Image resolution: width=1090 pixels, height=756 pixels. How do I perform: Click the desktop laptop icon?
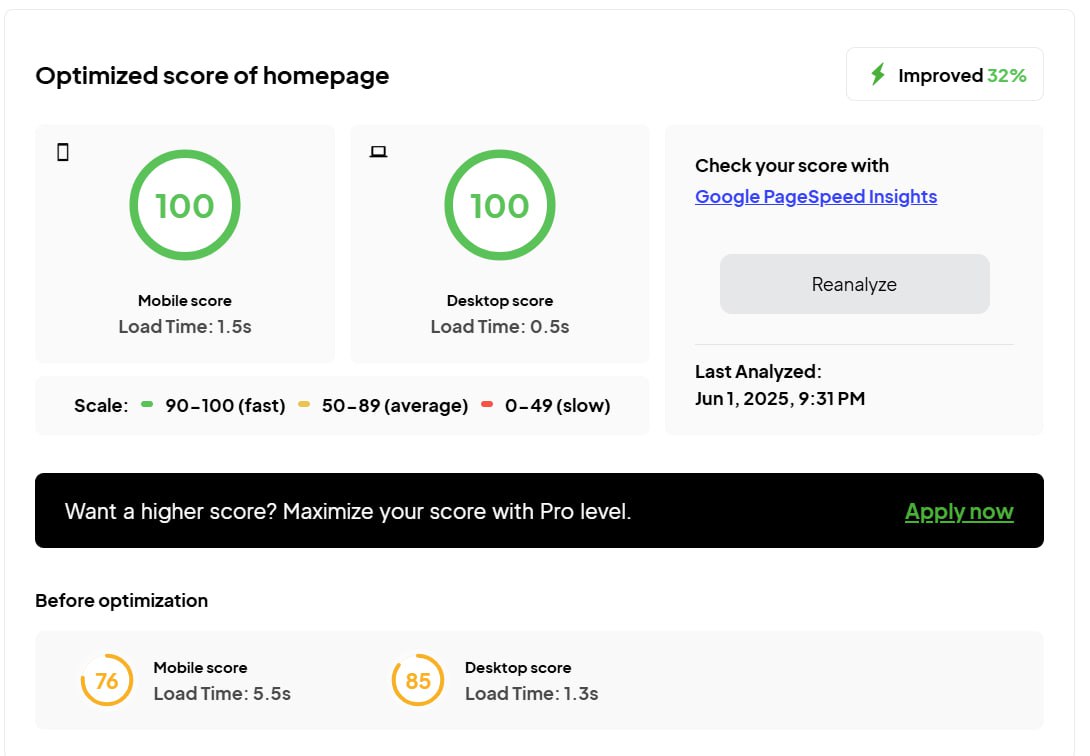[x=378, y=152]
